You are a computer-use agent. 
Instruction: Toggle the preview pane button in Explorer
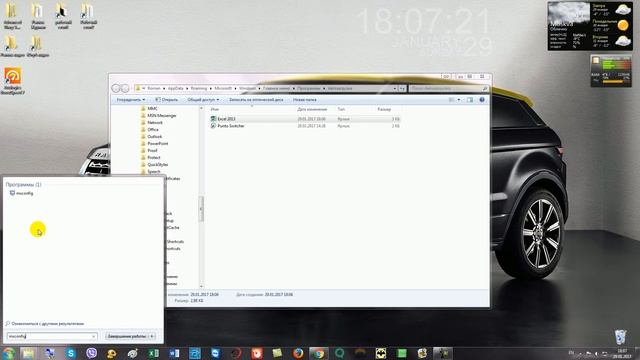(470, 100)
